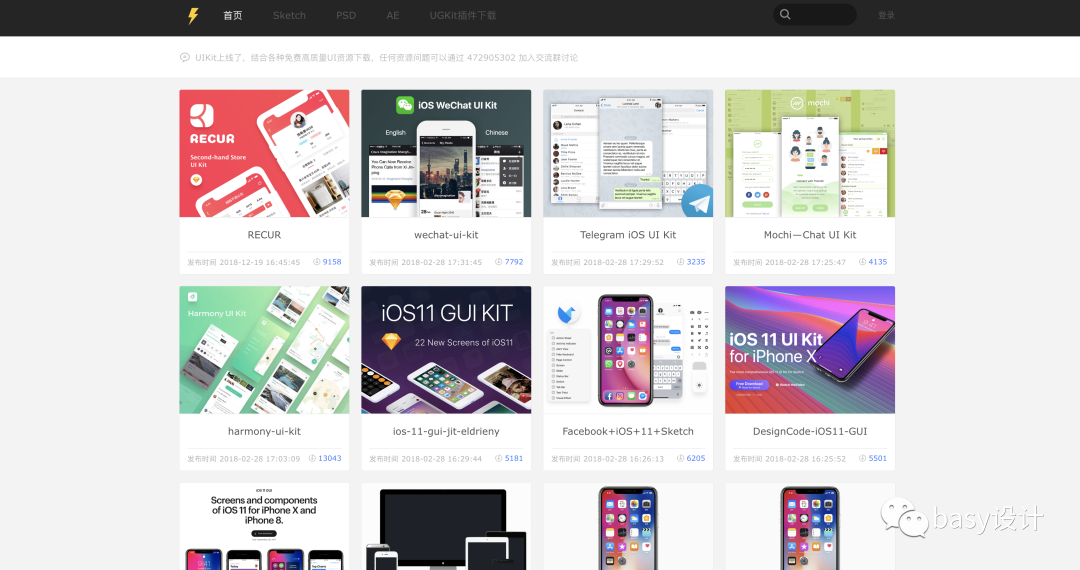Open the wechat-ui-kit title link
The width and height of the screenshot is (1080, 570).
pos(446,235)
